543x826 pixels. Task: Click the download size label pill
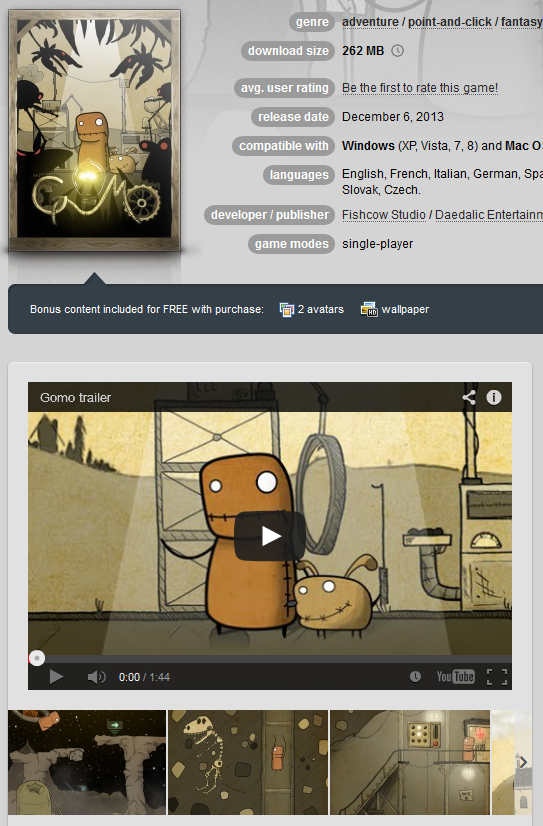pyautogui.click(x=288, y=51)
